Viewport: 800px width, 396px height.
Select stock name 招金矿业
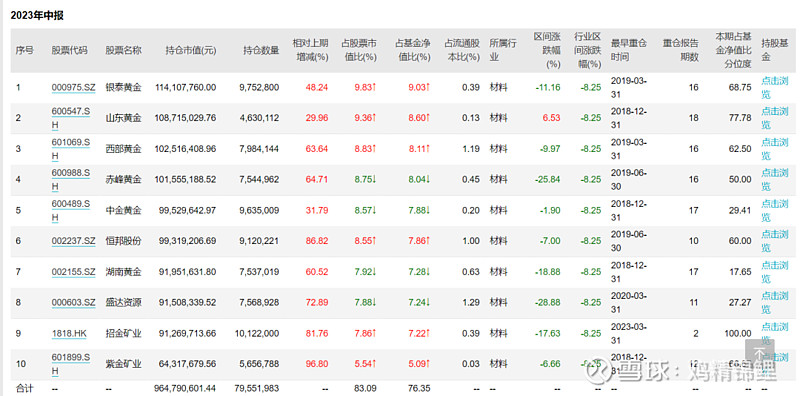coord(123,333)
